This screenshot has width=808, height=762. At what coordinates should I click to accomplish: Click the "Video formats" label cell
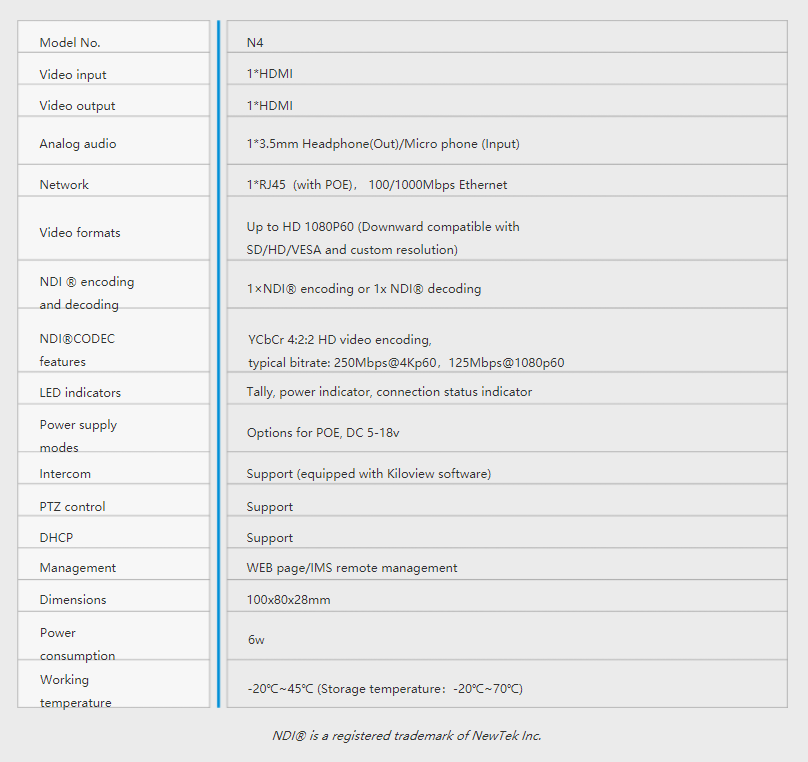tap(80, 232)
